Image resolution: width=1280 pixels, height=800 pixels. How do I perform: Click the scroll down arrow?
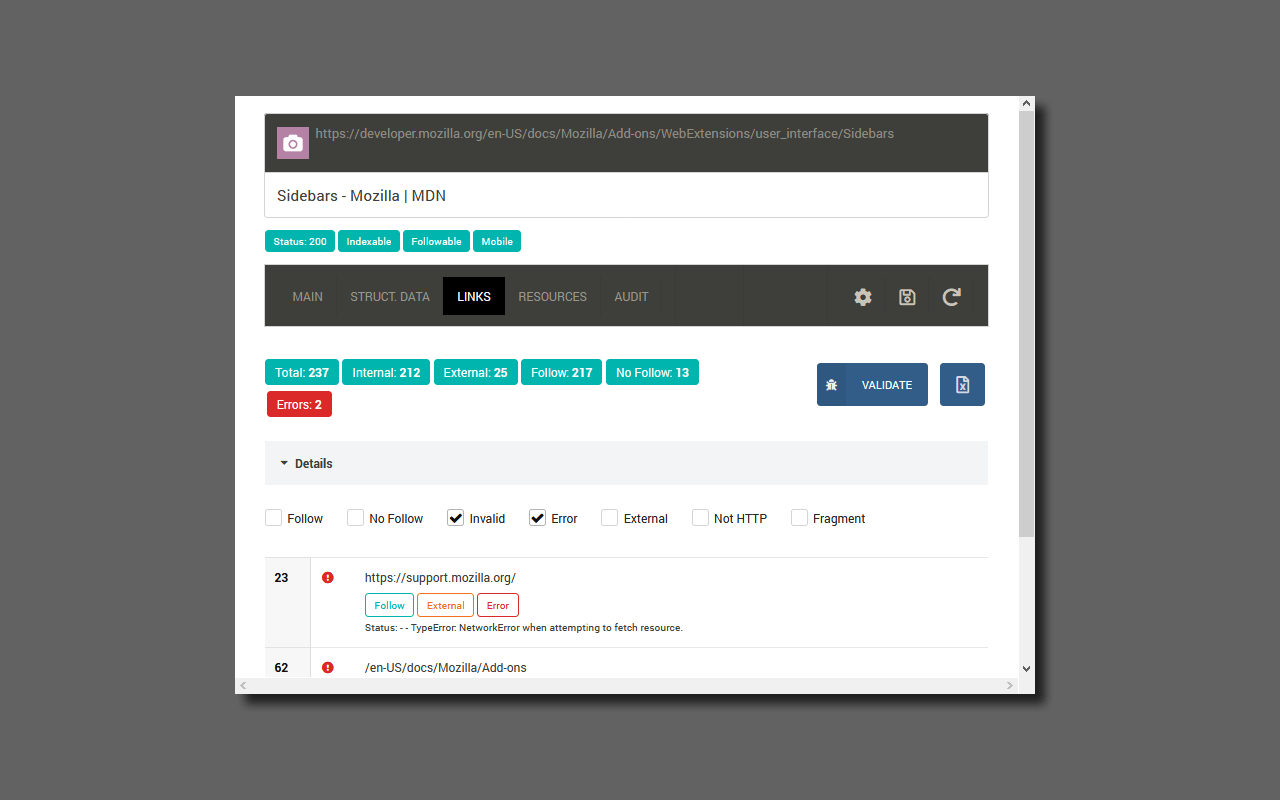coord(1026,669)
